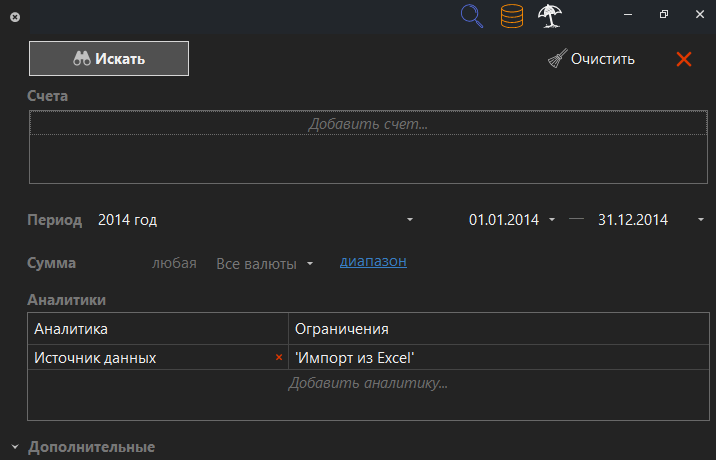Click the диапазон link
The height and width of the screenshot is (460, 716).
pyautogui.click(x=373, y=261)
